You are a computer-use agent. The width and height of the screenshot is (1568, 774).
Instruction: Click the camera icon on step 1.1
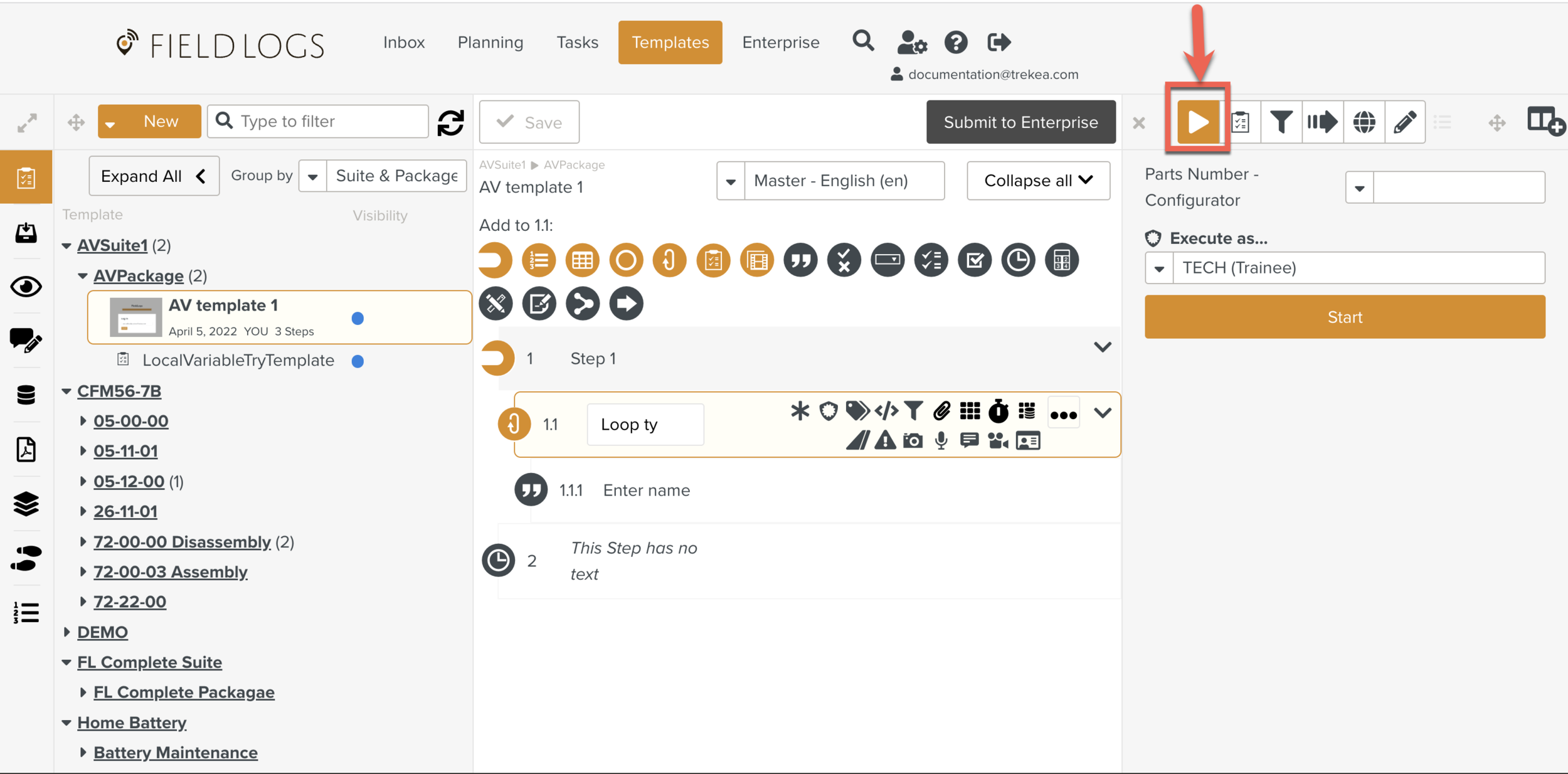[913, 441]
